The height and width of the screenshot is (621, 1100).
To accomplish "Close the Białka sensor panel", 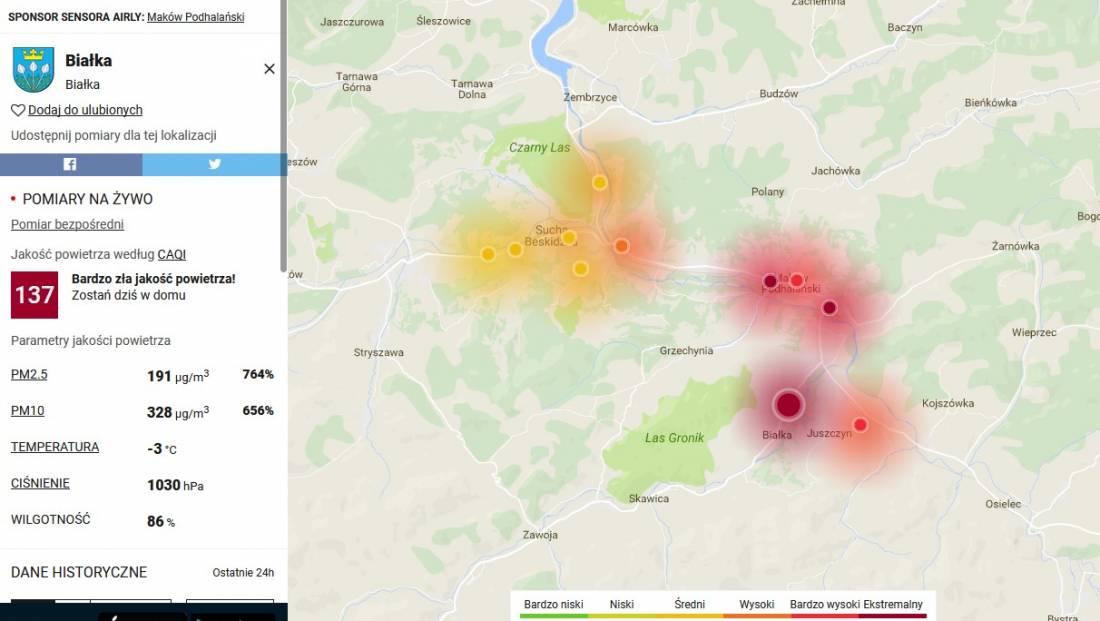I will (x=269, y=69).
